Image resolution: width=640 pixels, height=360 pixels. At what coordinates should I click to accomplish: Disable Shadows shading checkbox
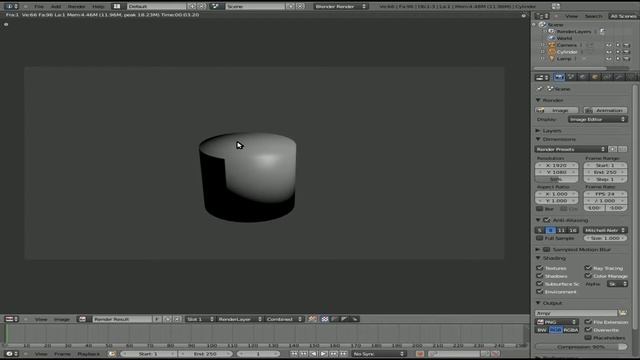pyautogui.click(x=539, y=276)
